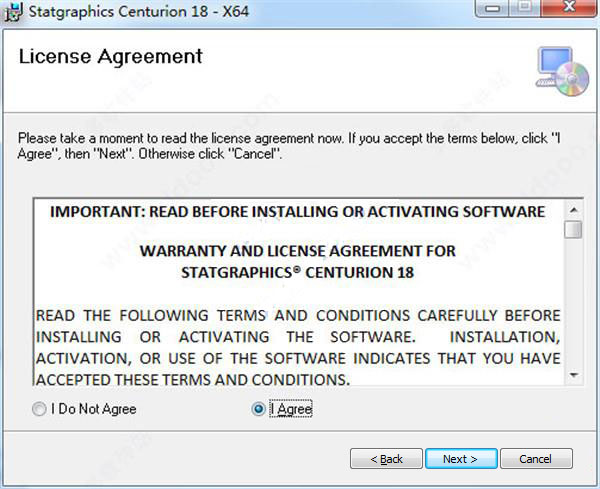Click the "I Agree" label text
This screenshot has width=600, height=489.
pos(291,409)
